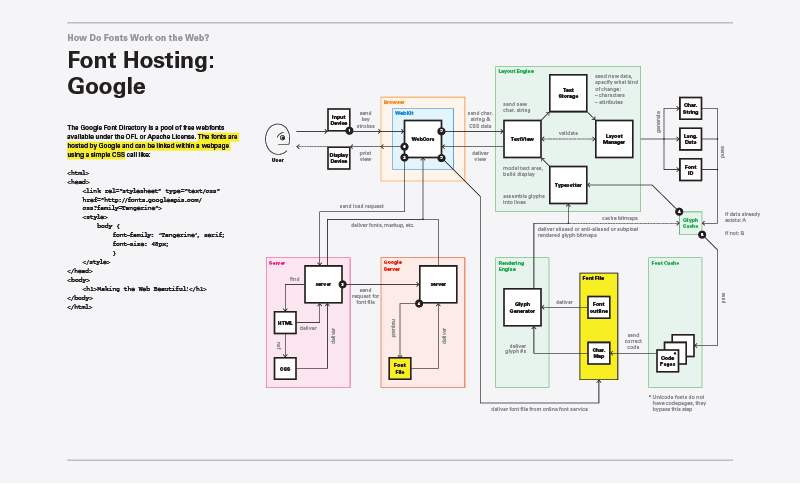Click circle marker 1 on Input Device
Image resolution: width=800 pixels, height=484 pixels.
tap(349, 131)
